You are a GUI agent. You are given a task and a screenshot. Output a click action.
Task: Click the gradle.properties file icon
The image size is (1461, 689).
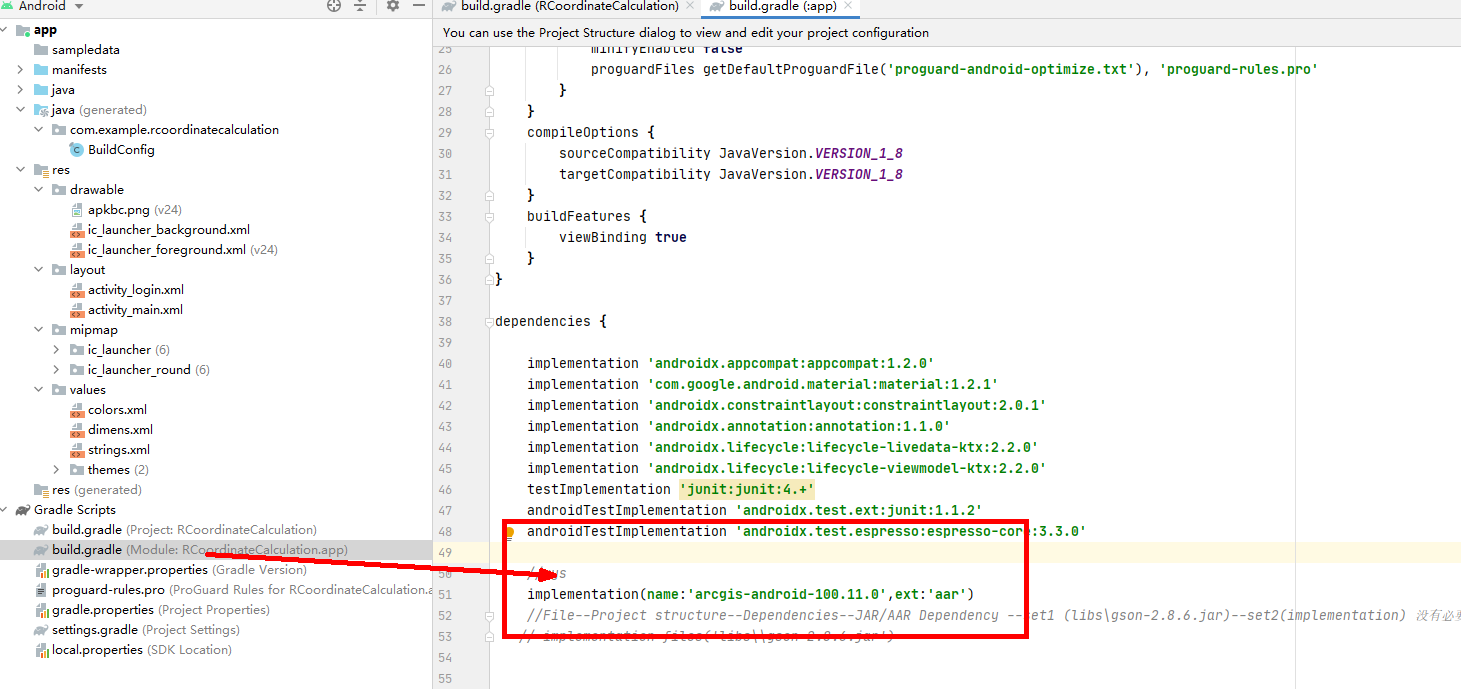[x=41, y=610]
